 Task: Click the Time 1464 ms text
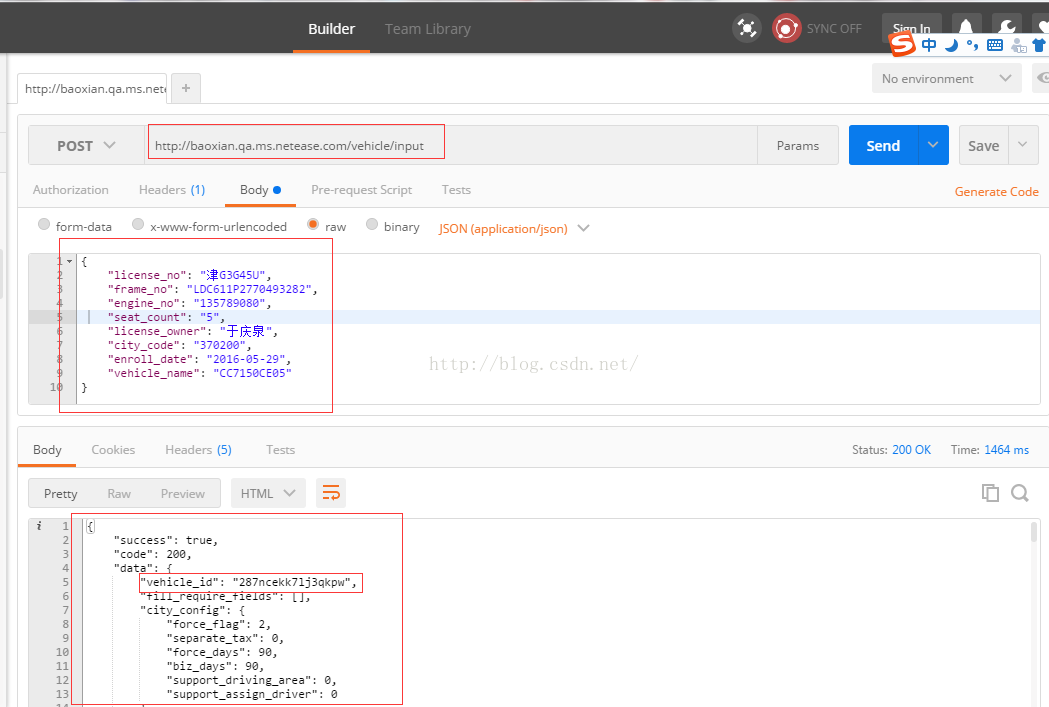pos(989,449)
